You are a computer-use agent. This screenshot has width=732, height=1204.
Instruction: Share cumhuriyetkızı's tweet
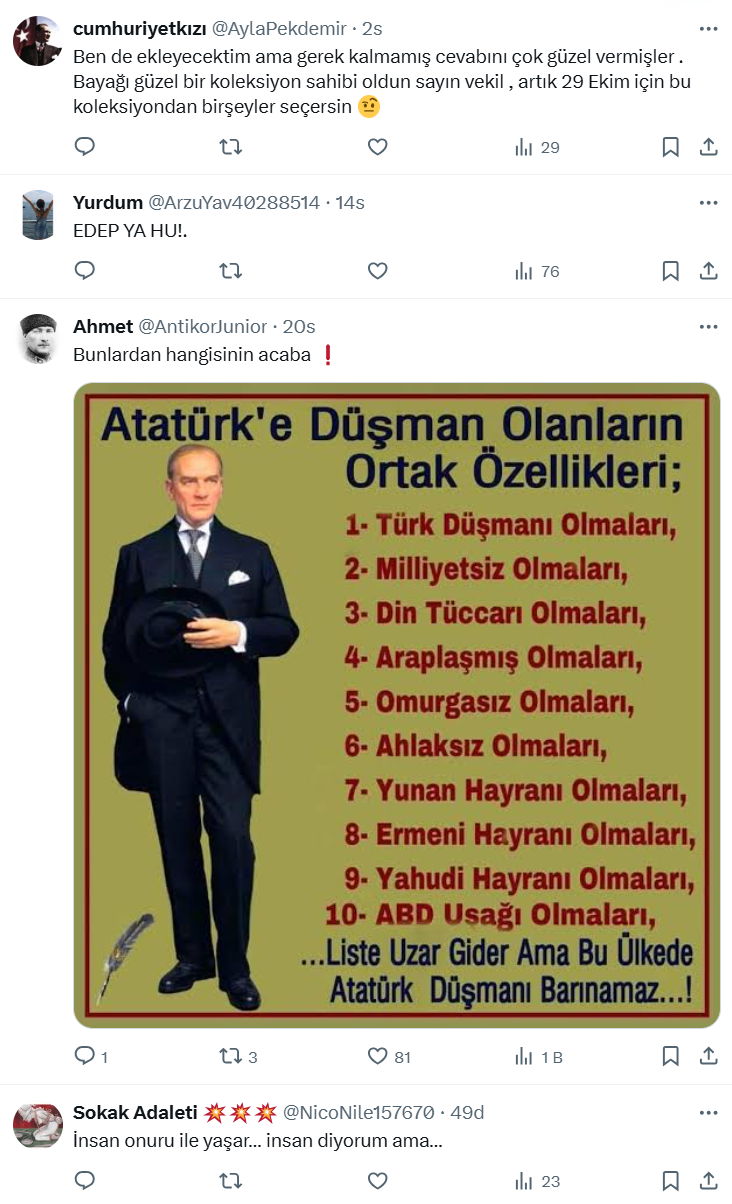point(708,147)
